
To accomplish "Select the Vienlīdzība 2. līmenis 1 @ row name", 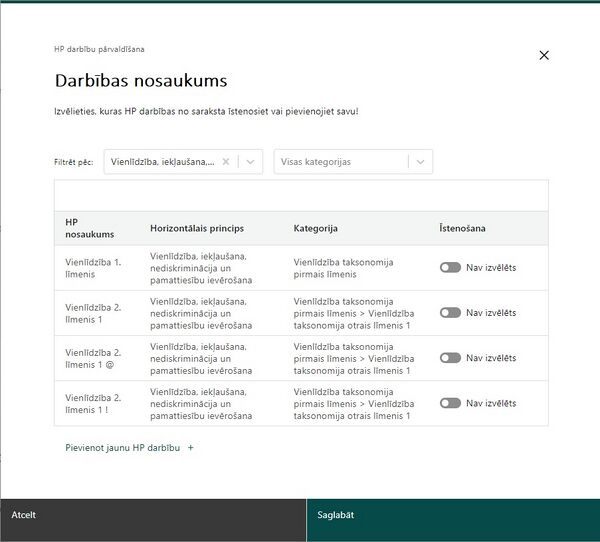I will click(x=93, y=358).
